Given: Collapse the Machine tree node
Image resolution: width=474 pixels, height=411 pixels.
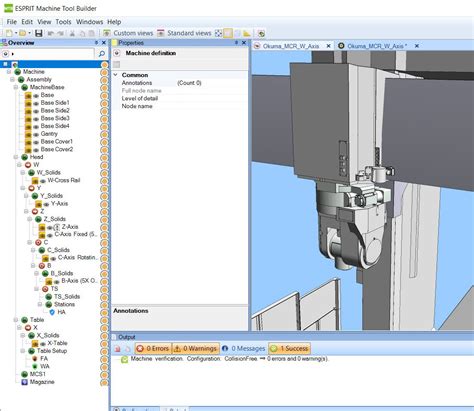Looking at the screenshot, I should tap(9, 72).
